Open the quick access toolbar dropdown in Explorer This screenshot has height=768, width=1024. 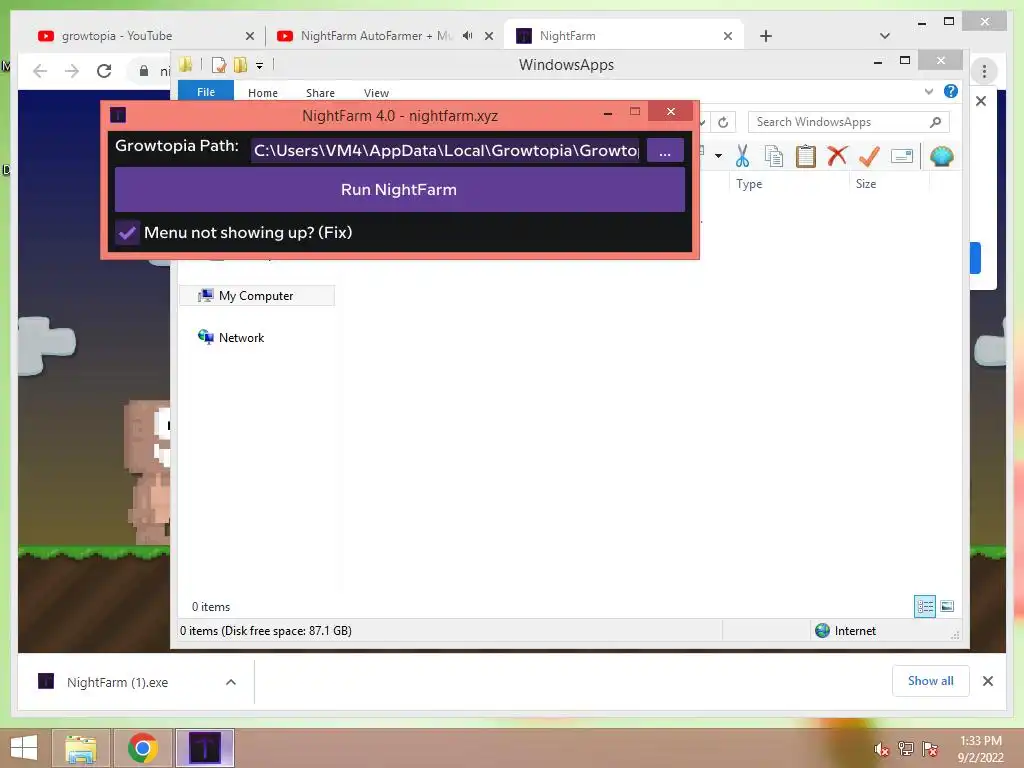pyautogui.click(x=259, y=65)
